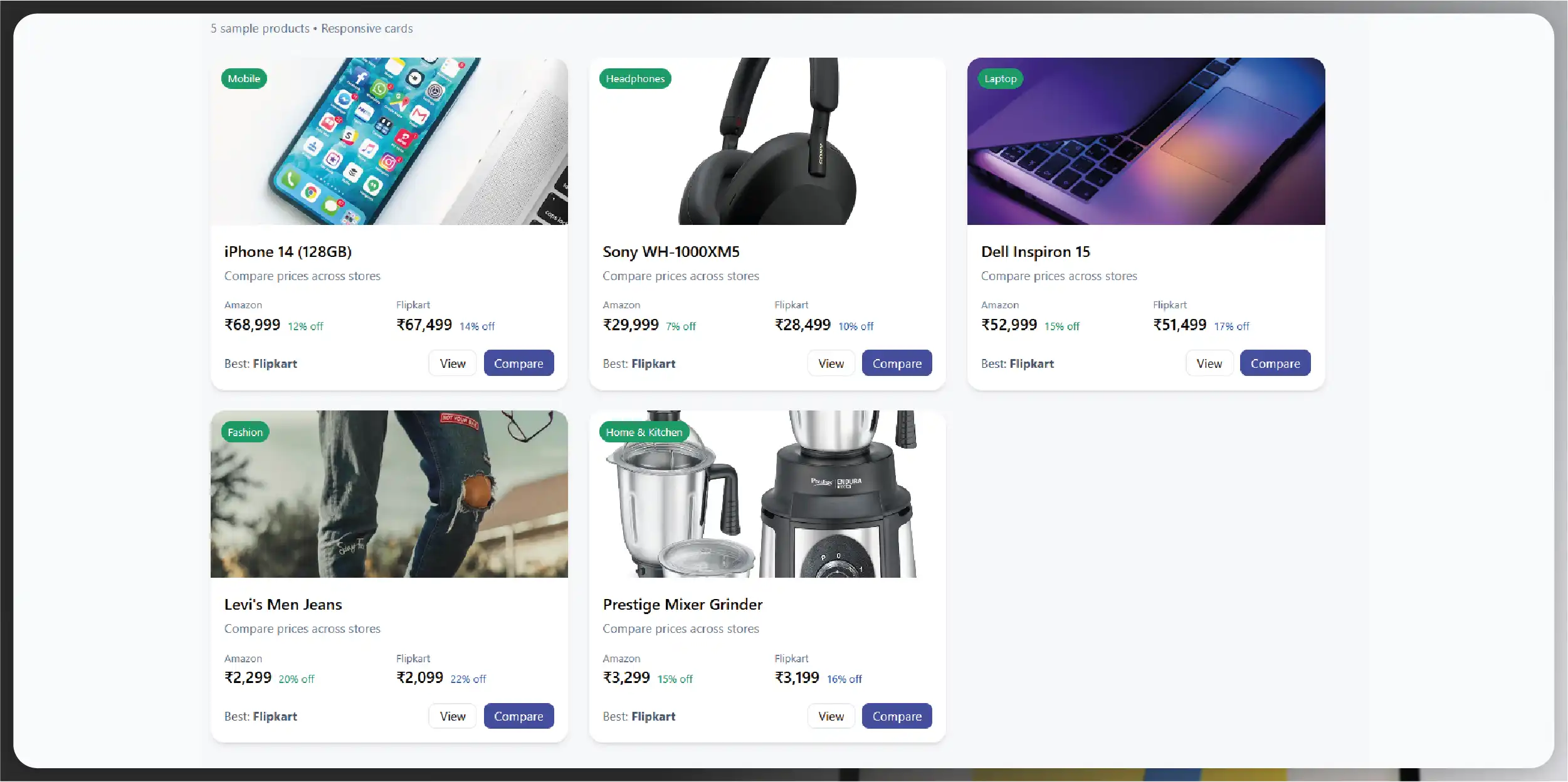View Levi's Men Jeans details

tap(452, 716)
